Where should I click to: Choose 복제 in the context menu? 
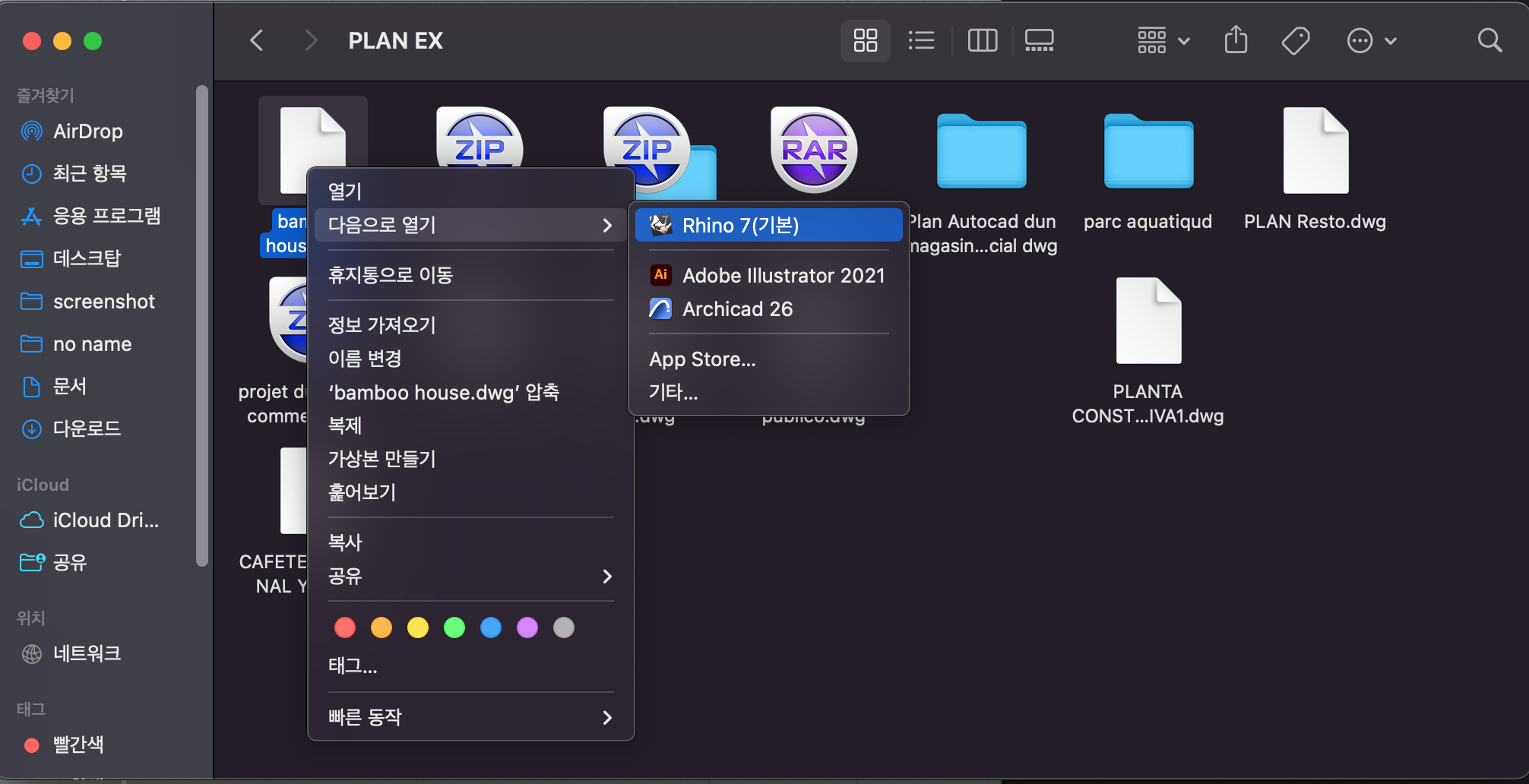tap(471, 425)
